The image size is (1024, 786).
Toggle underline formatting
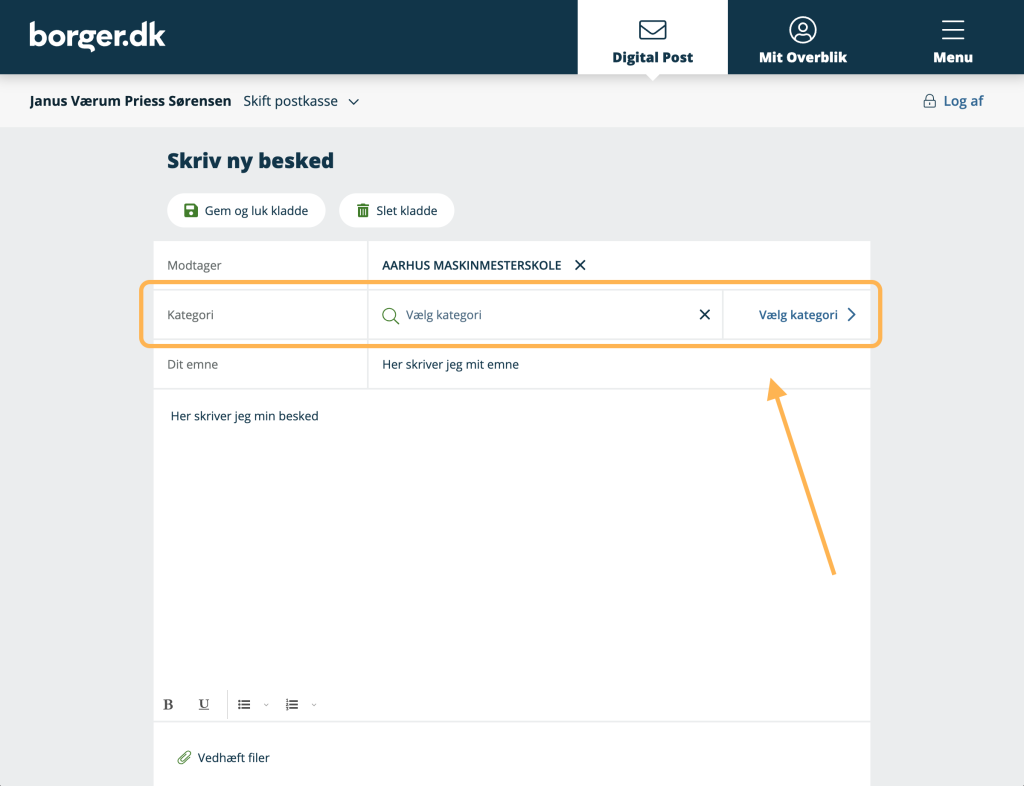point(204,705)
